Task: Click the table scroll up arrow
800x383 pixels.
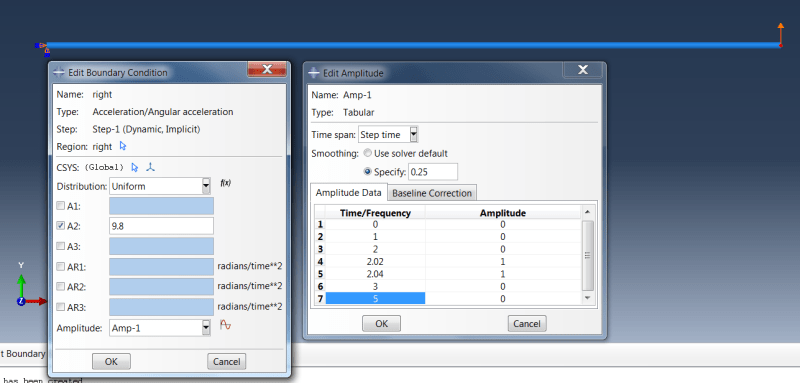Action: [588, 212]
